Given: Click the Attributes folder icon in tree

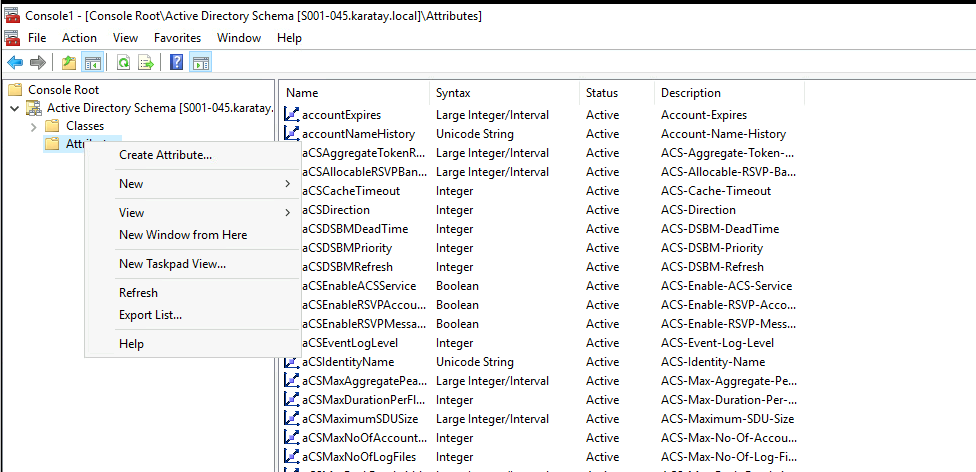Looking at the screenshot, I should click(52, 144).
